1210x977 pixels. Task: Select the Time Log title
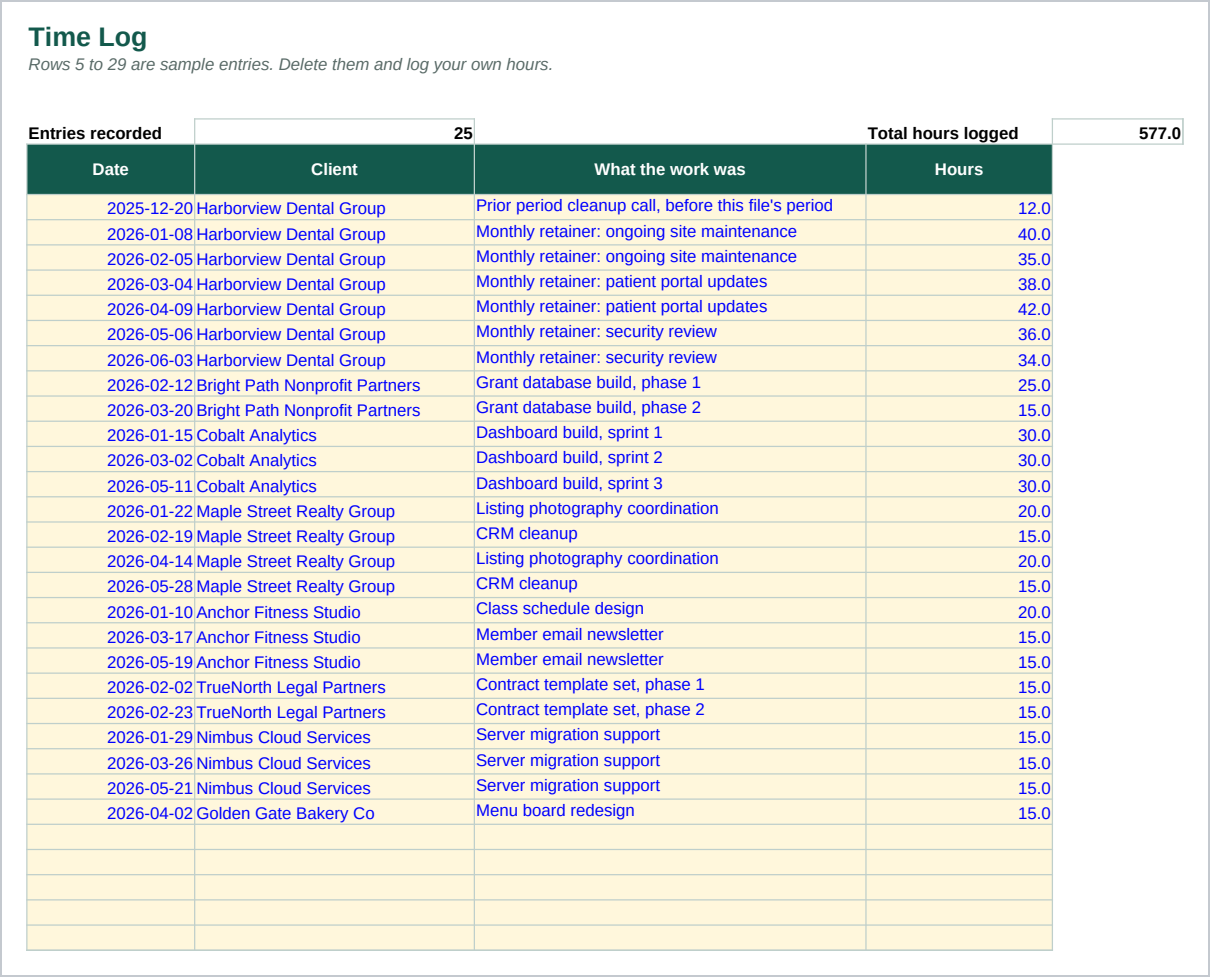[x=88, y=37]
